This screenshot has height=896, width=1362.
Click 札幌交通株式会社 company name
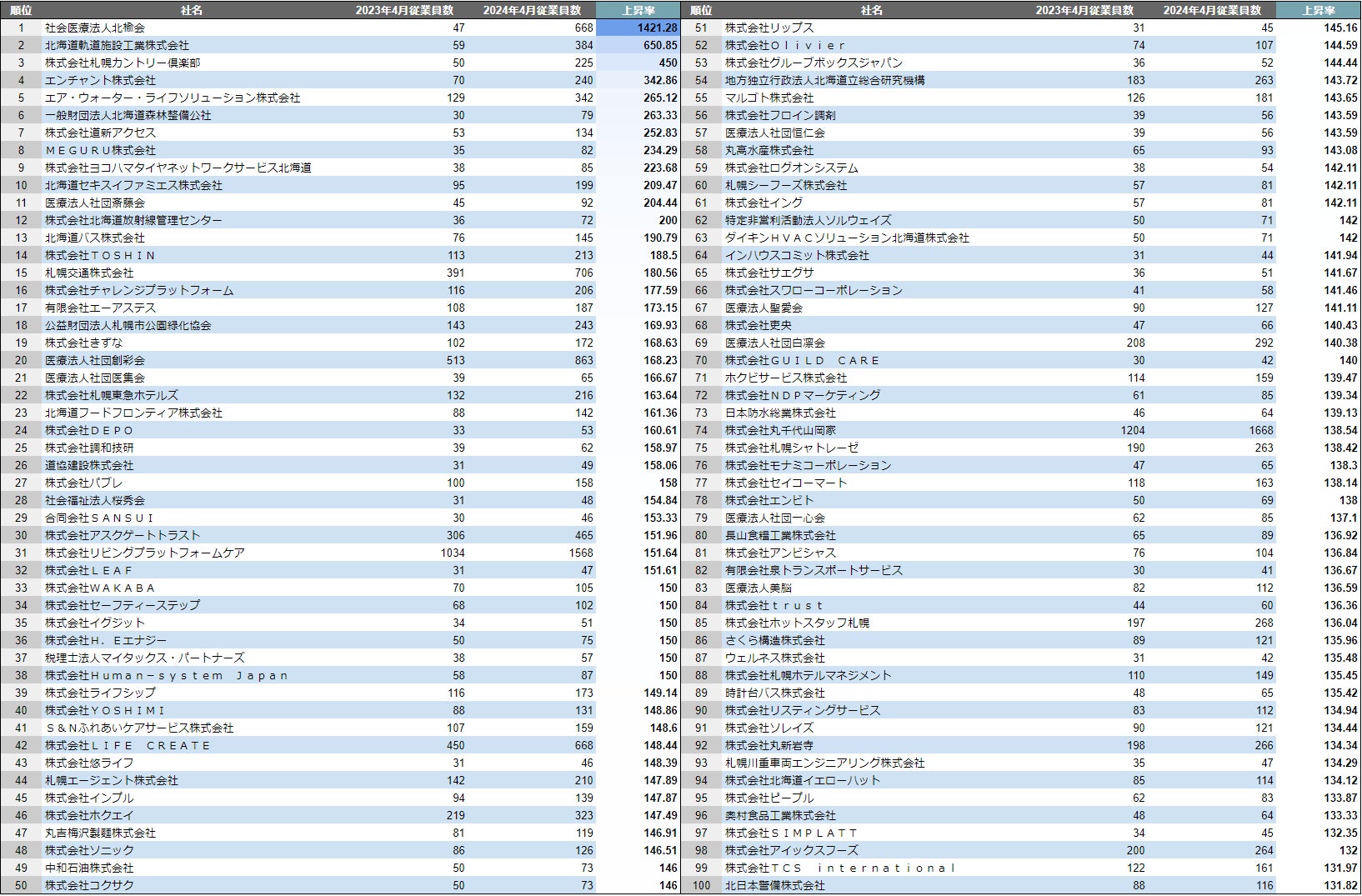(x=89, y=273)
